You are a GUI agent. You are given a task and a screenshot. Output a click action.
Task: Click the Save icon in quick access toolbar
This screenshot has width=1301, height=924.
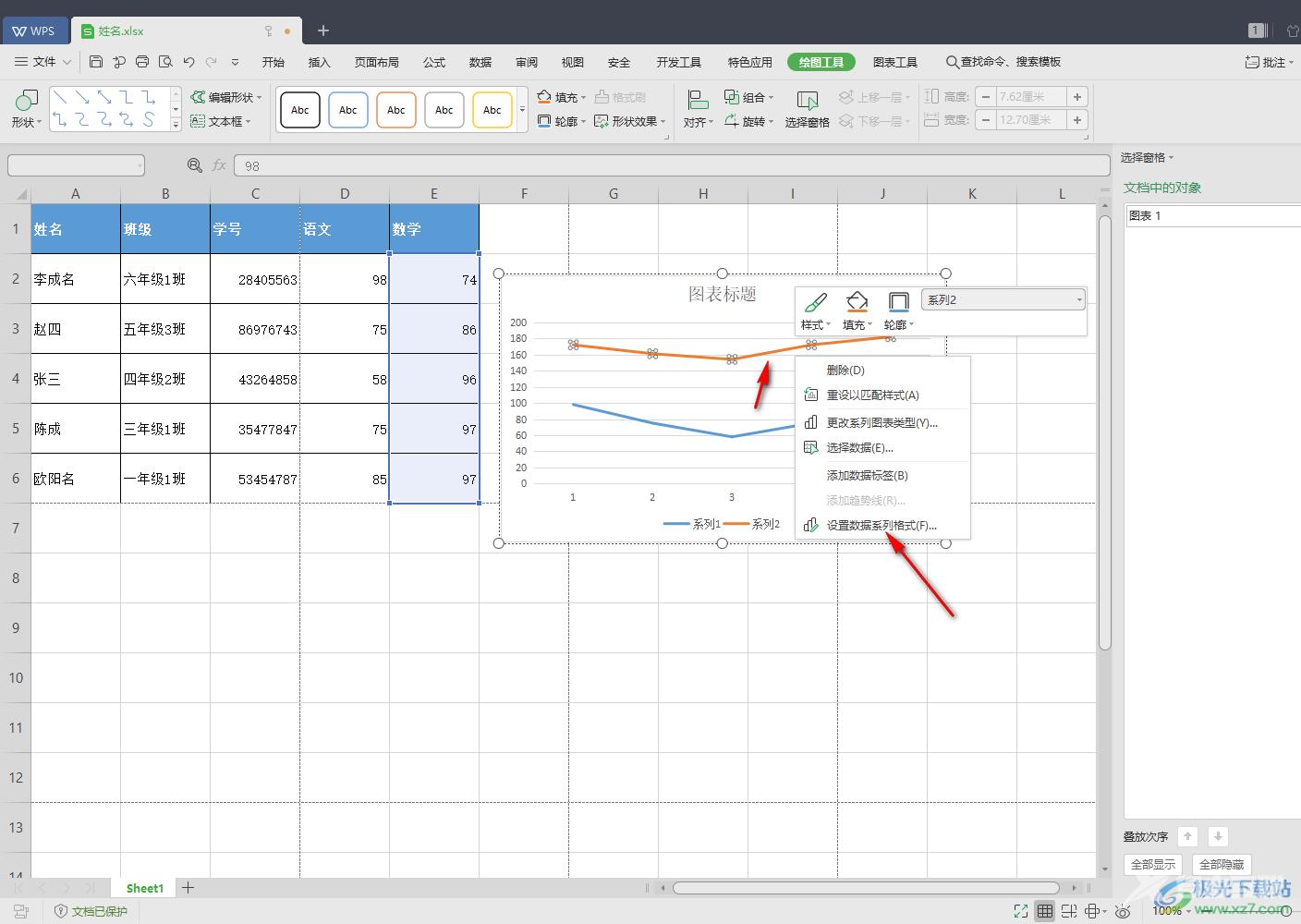96,62
